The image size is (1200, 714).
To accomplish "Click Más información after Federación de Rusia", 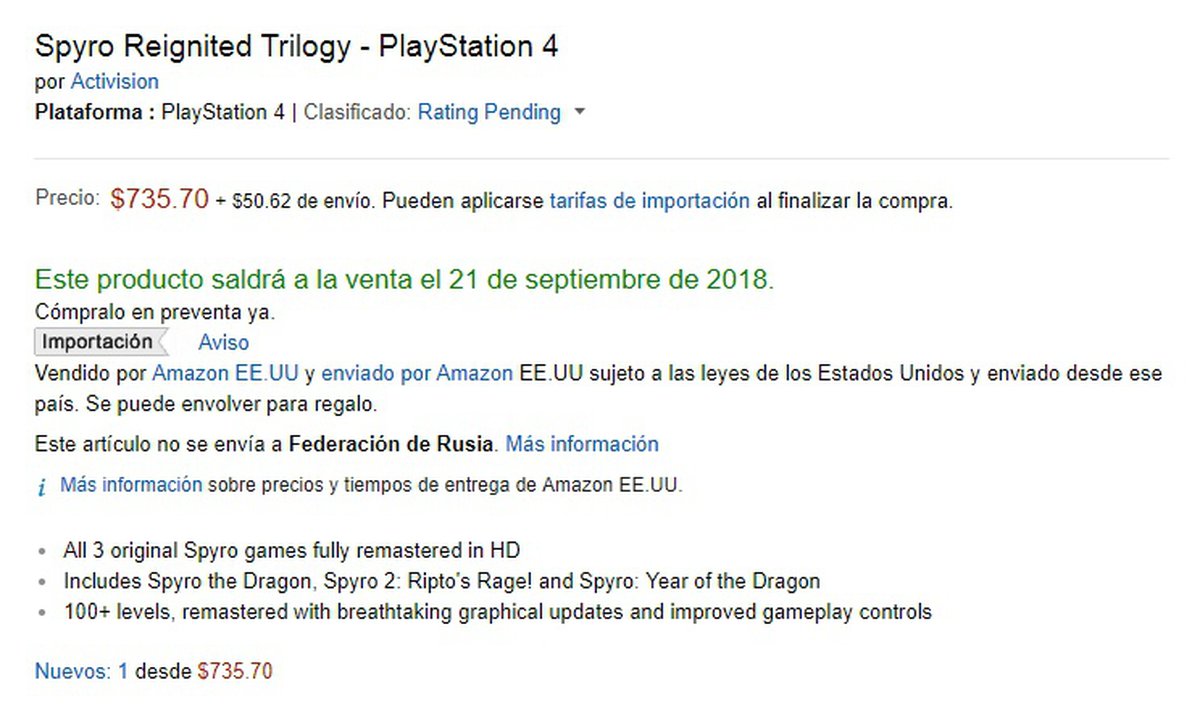I will [581, 443].
